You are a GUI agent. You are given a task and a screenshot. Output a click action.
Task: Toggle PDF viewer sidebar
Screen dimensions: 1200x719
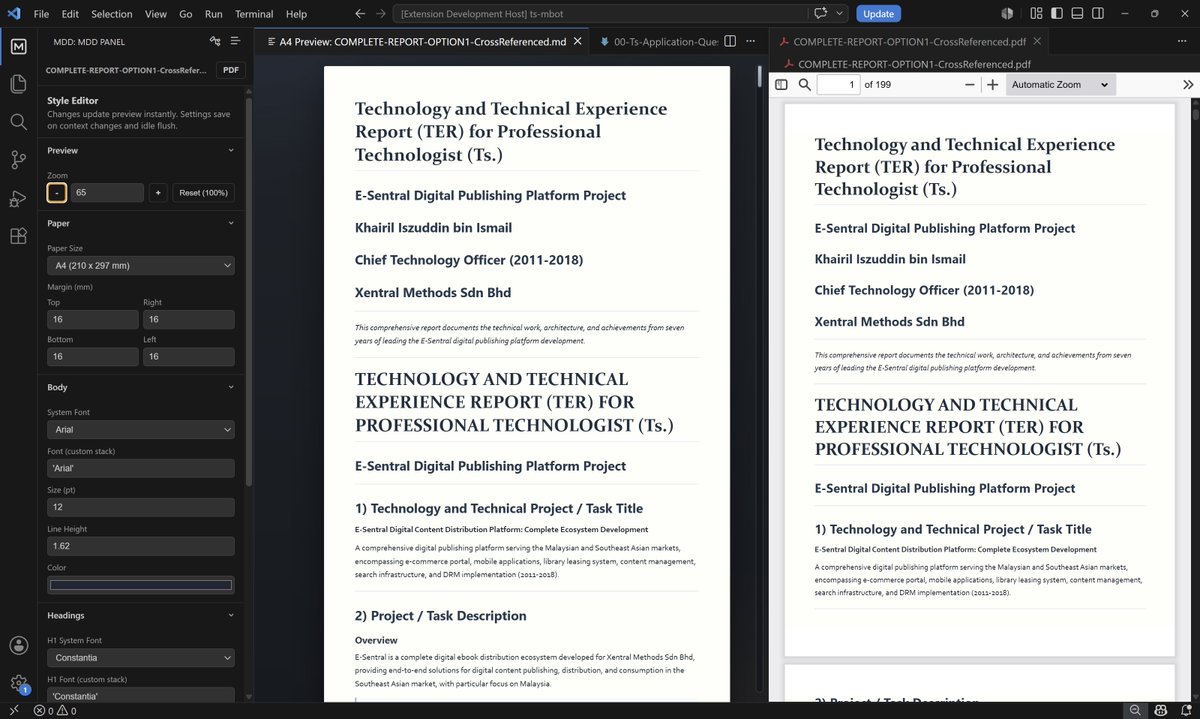pos(781,85)
